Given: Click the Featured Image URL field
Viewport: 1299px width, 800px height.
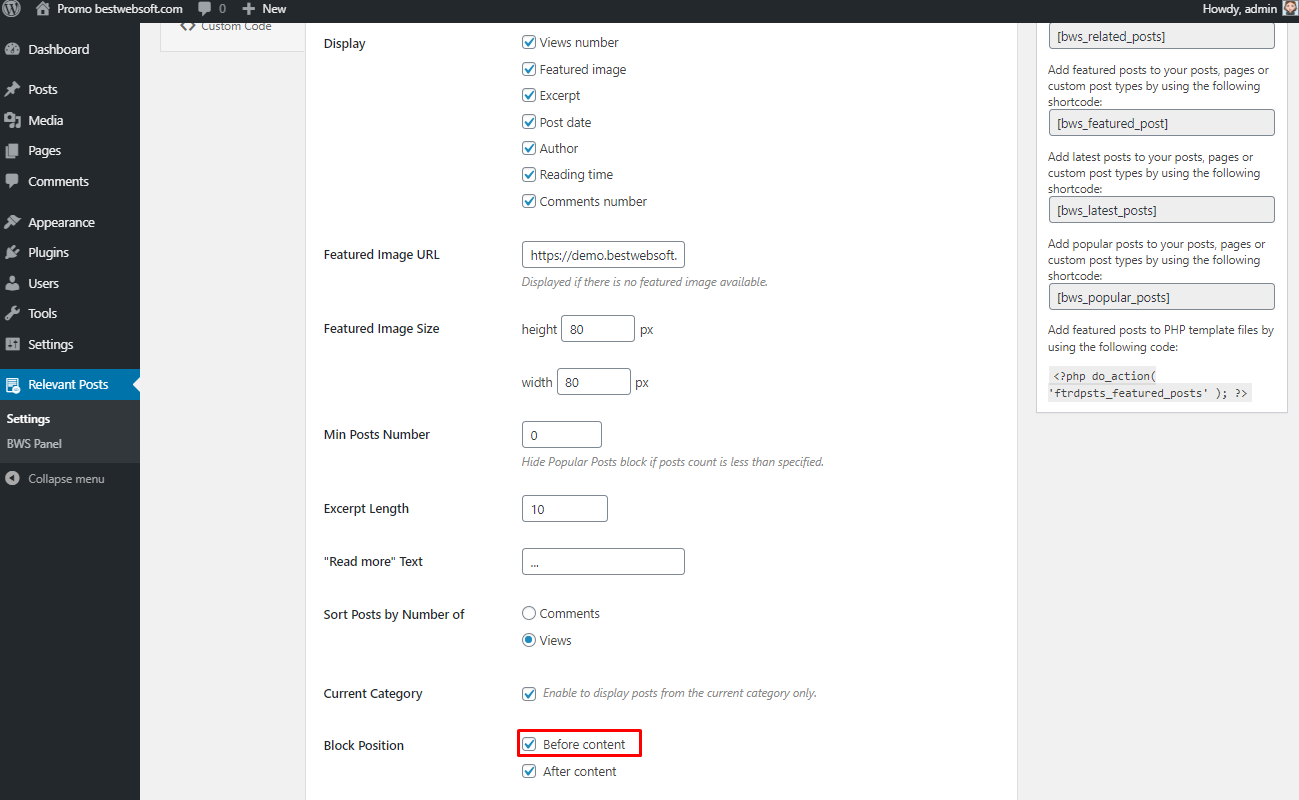Looking at the screenshot, I should [603, 255].
